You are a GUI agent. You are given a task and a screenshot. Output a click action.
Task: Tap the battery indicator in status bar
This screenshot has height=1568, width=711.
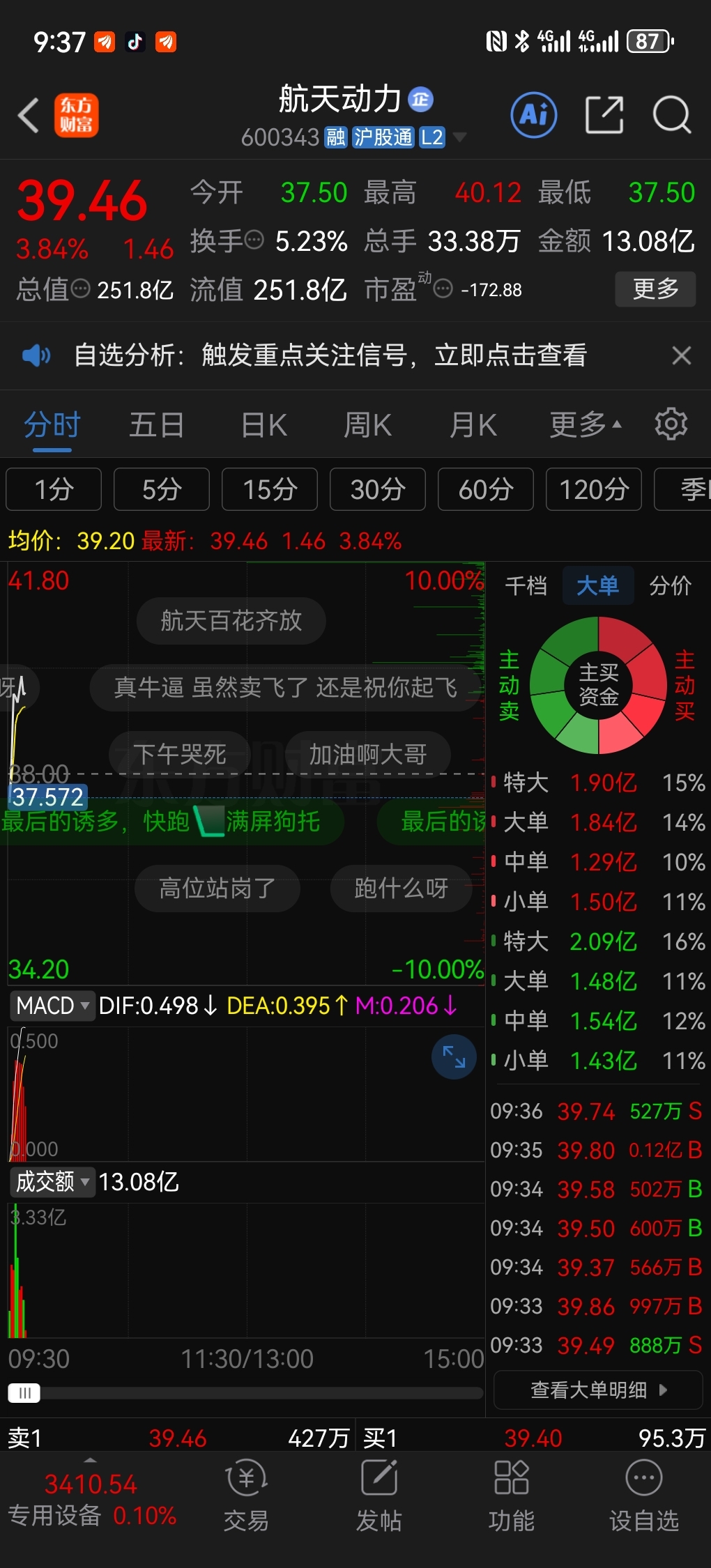(x=650, y=41)
